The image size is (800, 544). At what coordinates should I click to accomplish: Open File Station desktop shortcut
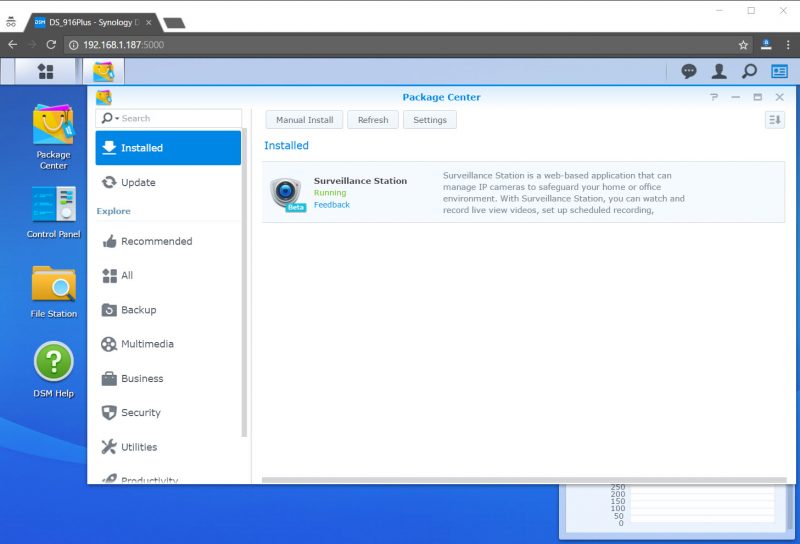54,291
